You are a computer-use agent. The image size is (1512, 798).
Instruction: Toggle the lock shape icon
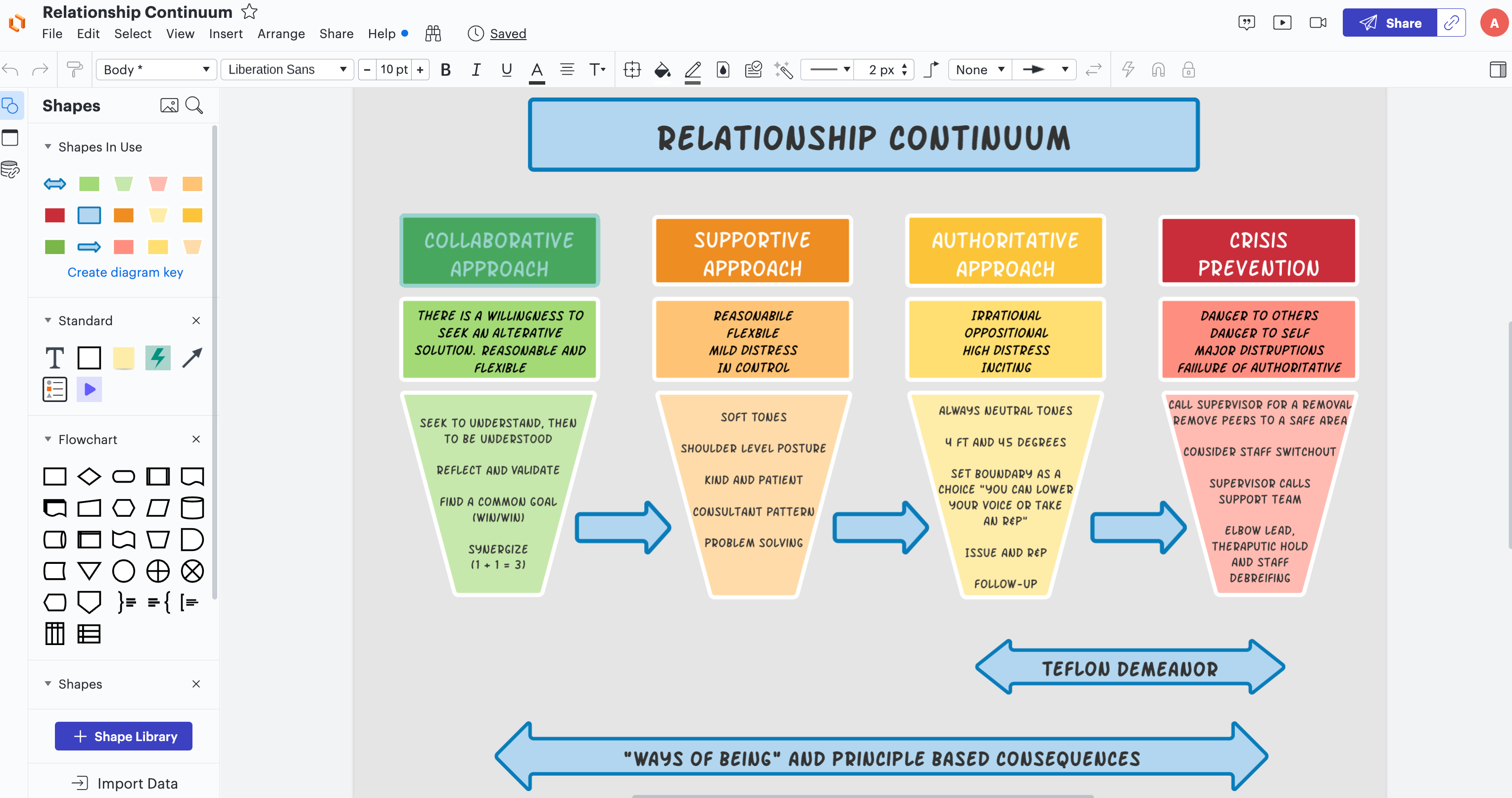click(x=1188, y=70)
